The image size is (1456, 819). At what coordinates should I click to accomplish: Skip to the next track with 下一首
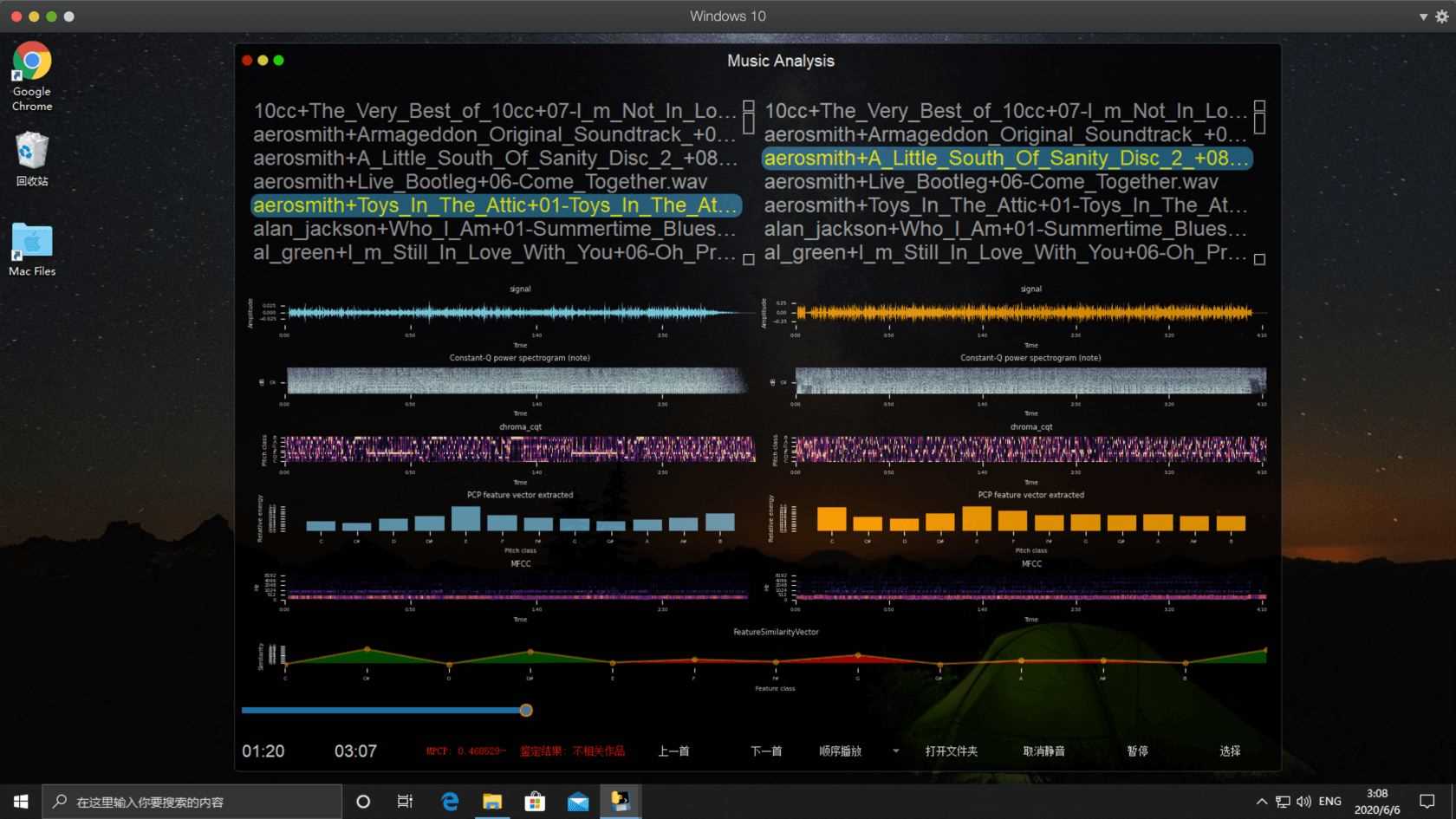pos(766,751)
